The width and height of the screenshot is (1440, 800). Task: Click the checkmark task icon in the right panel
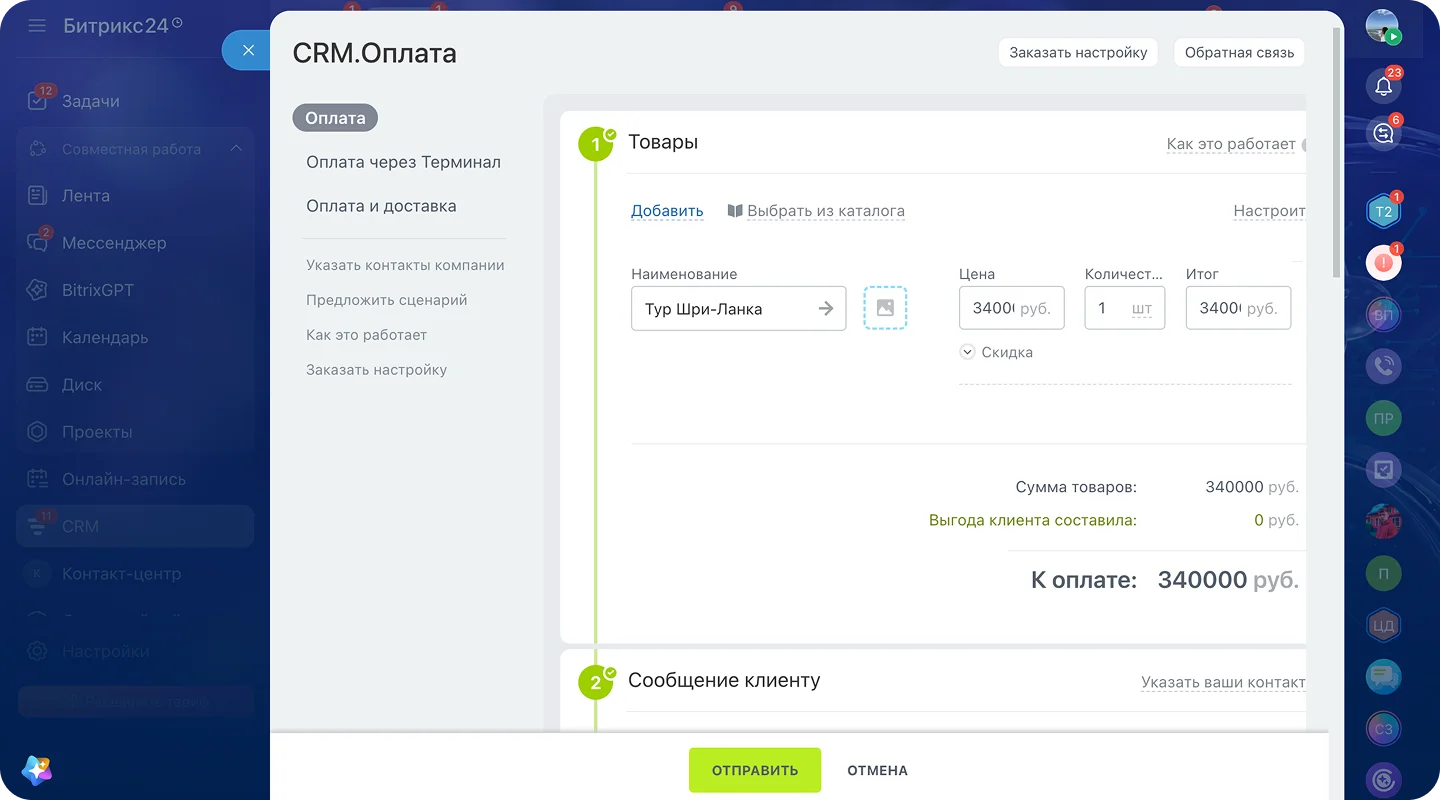tap(1384, 469)
